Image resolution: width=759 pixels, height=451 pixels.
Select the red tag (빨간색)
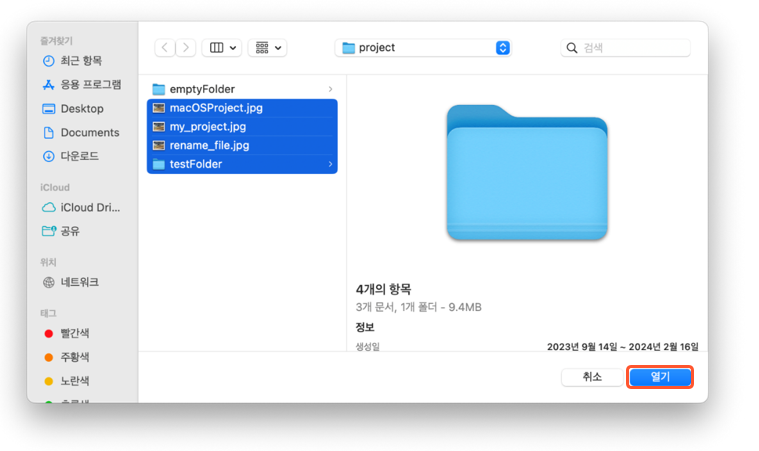tap(67, 333)
